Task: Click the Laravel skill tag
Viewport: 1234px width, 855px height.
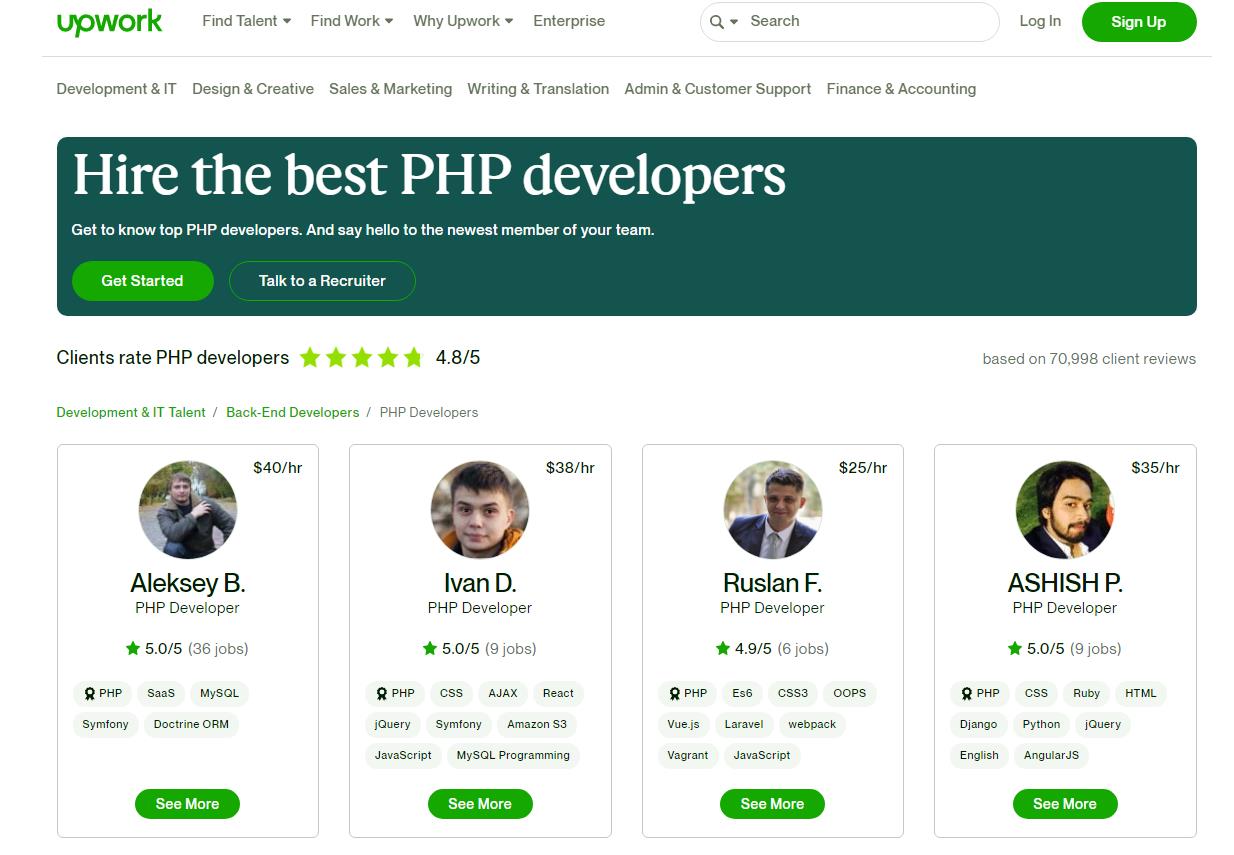Action: point(744,724)
